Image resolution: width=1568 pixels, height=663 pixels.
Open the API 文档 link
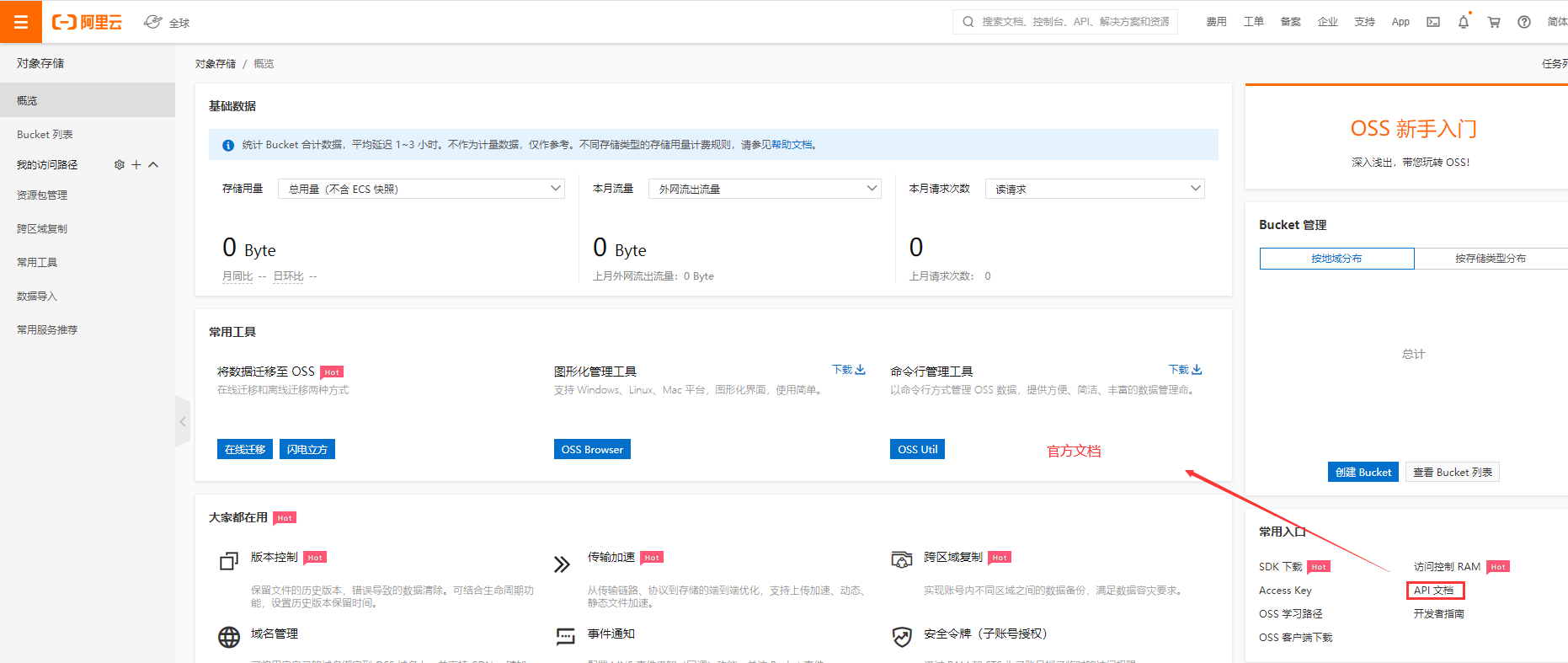tap(1434, 591)
